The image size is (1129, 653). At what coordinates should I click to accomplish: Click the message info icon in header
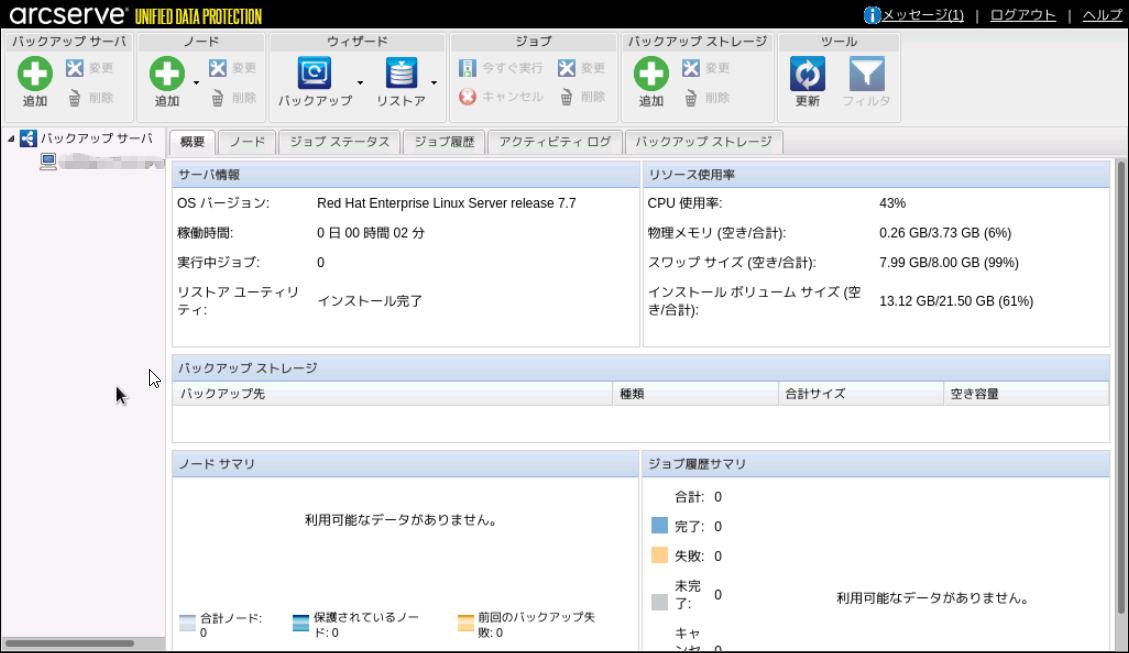point(872,15)
